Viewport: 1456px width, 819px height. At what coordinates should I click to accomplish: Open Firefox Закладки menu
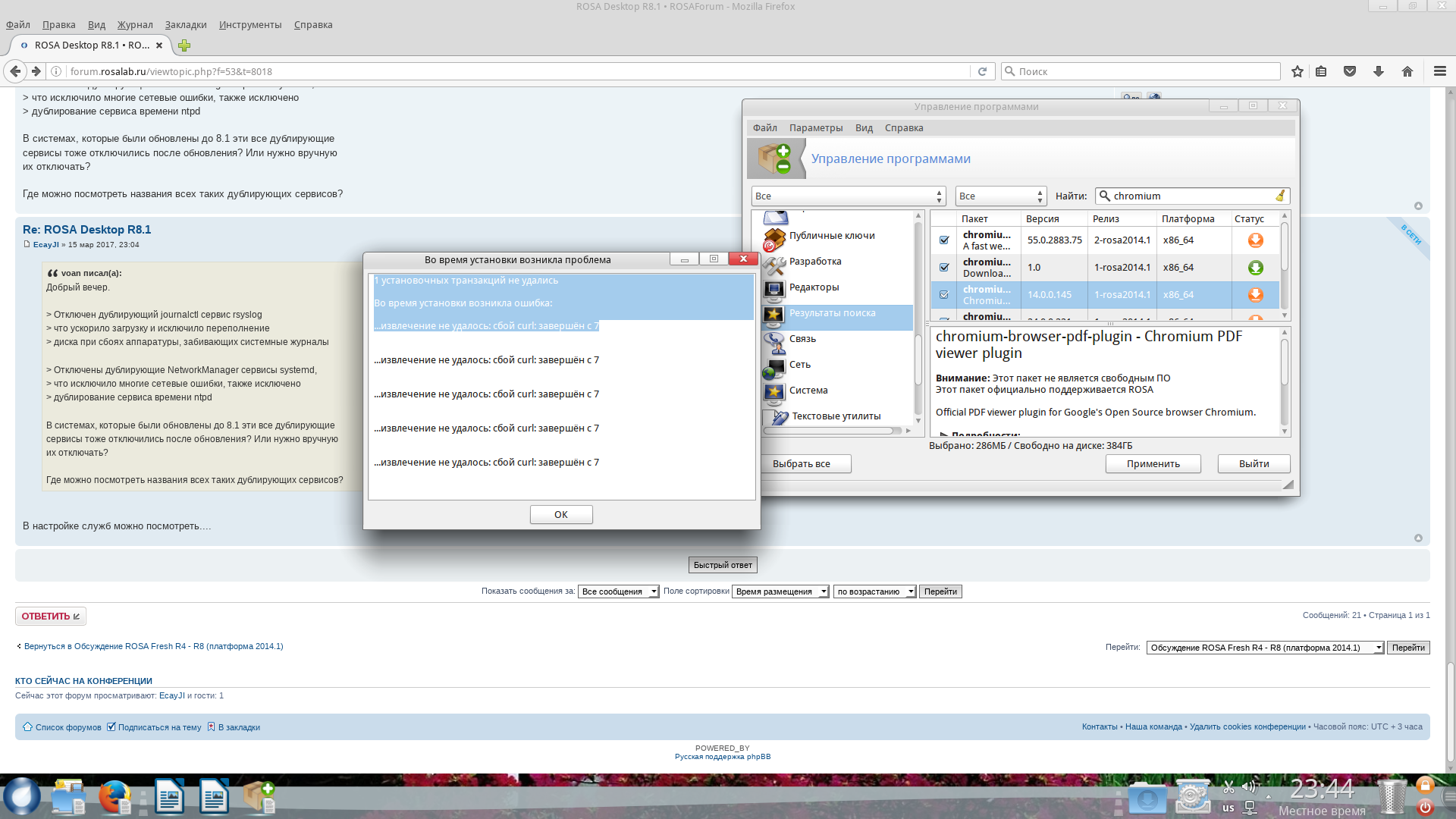click(x=186, y=25)
